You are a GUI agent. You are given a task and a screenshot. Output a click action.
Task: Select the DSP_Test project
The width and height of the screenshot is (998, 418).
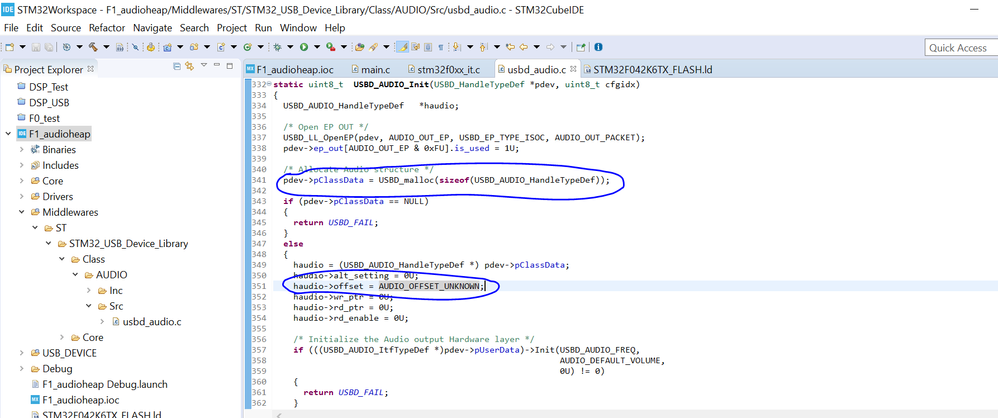pyautogui.click(x=48, y=87)
